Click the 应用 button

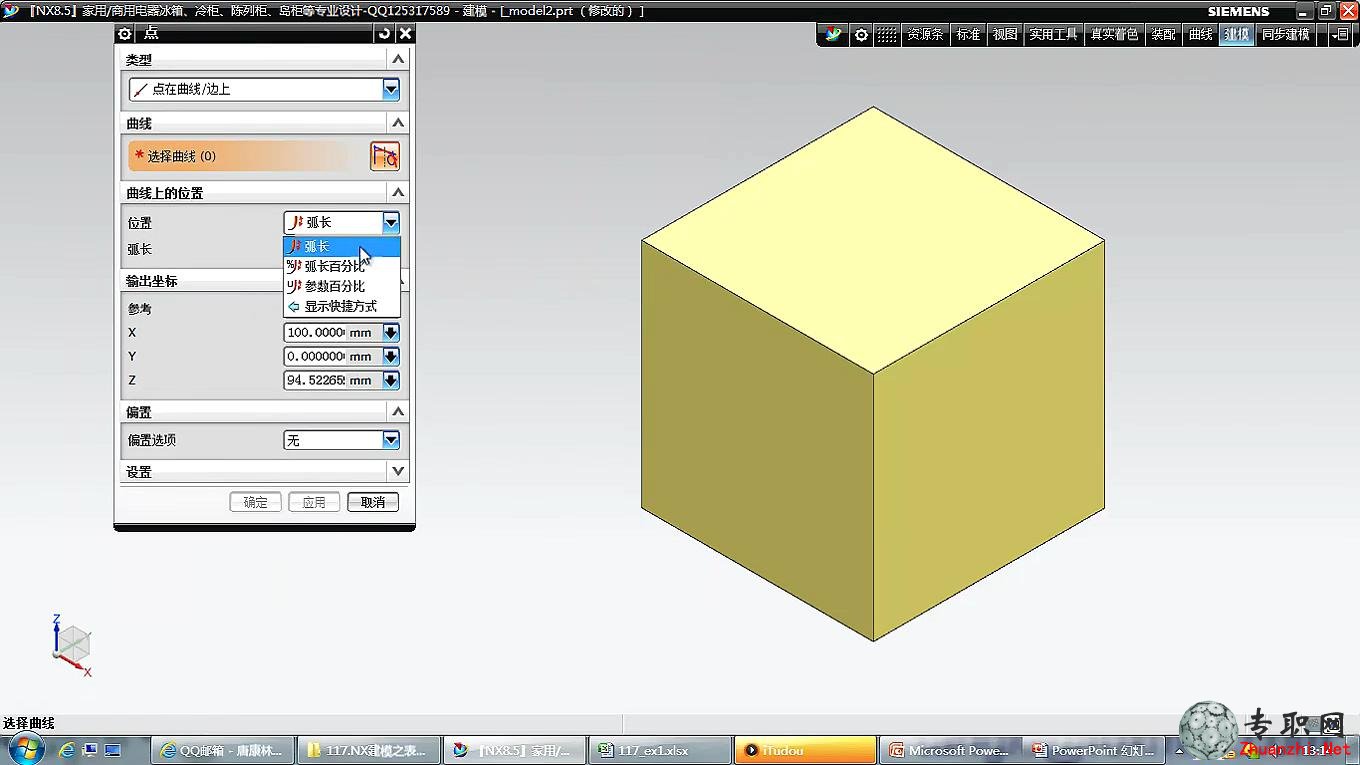pos(314,502)
